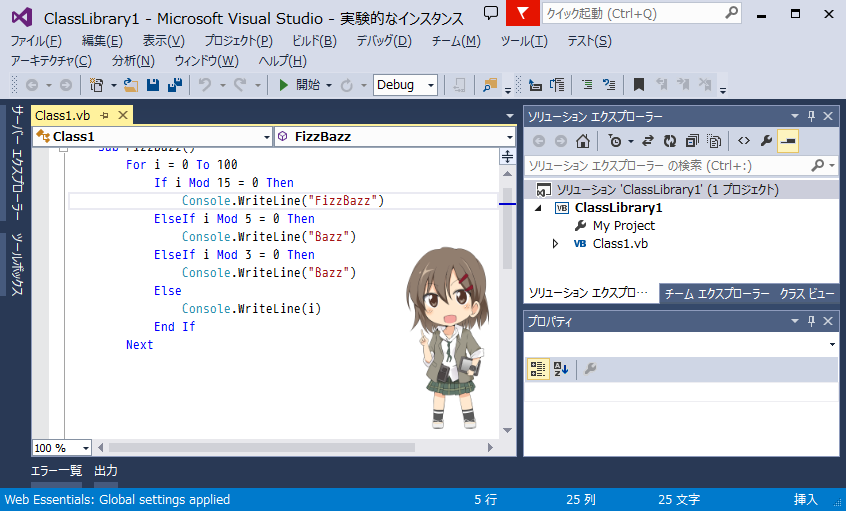The image size is (846, 511).
Task: Click the View Code icon in Solution Explorer
Action: point(743,141)
